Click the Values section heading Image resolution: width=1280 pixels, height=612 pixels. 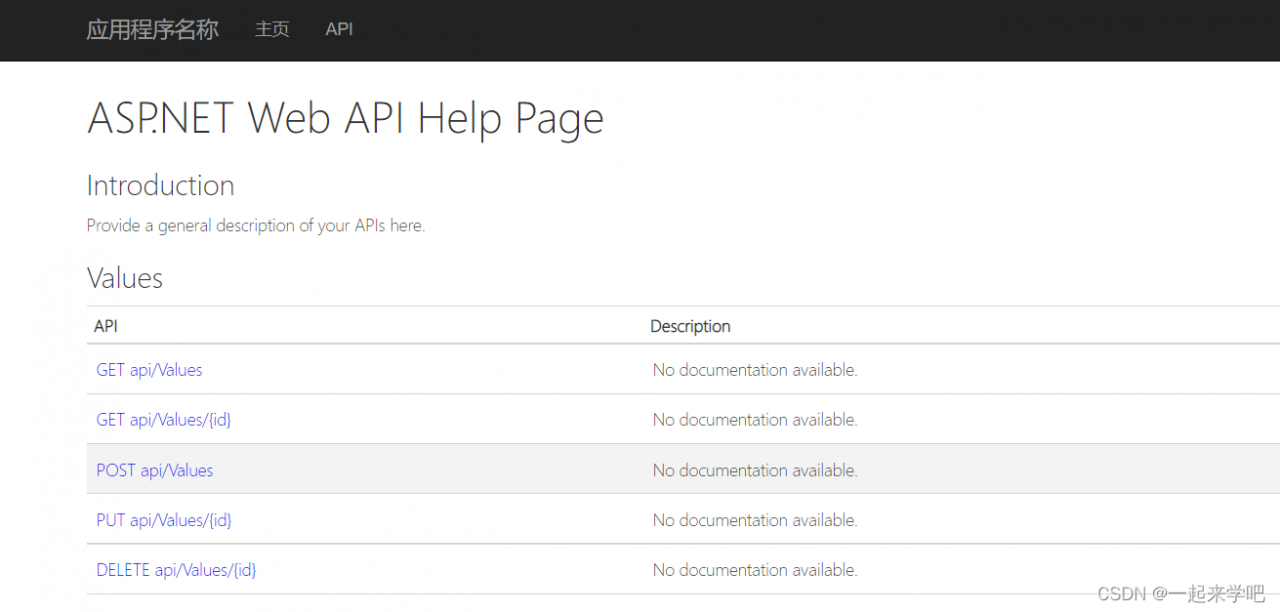124,278
